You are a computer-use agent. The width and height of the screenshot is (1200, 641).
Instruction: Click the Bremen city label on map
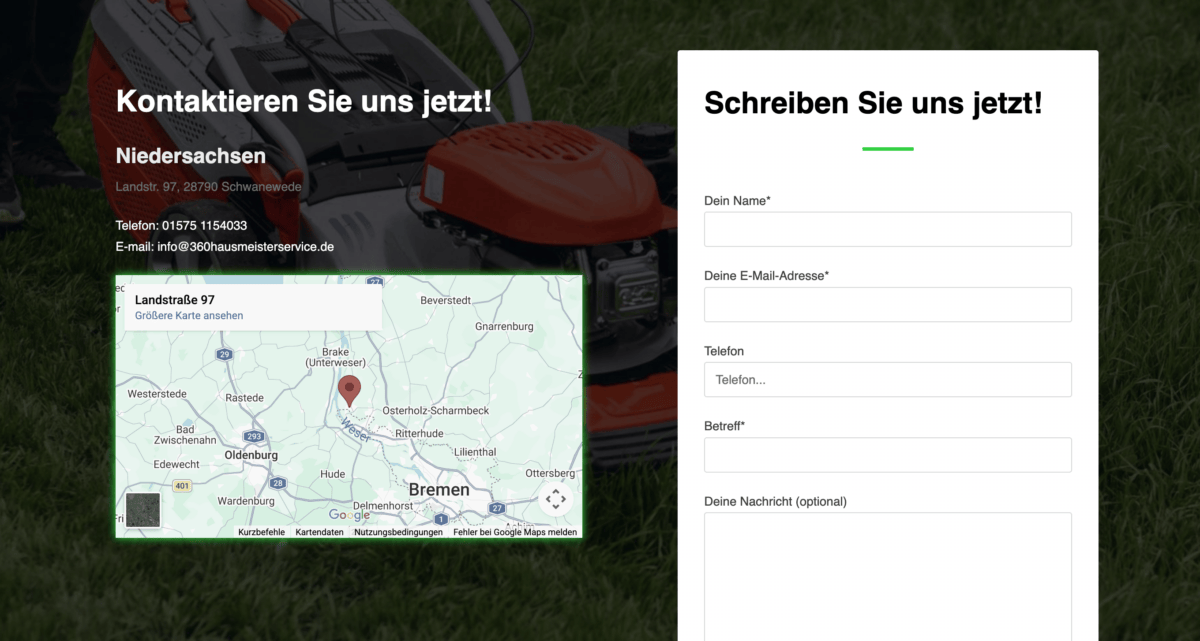click(439, 490)
